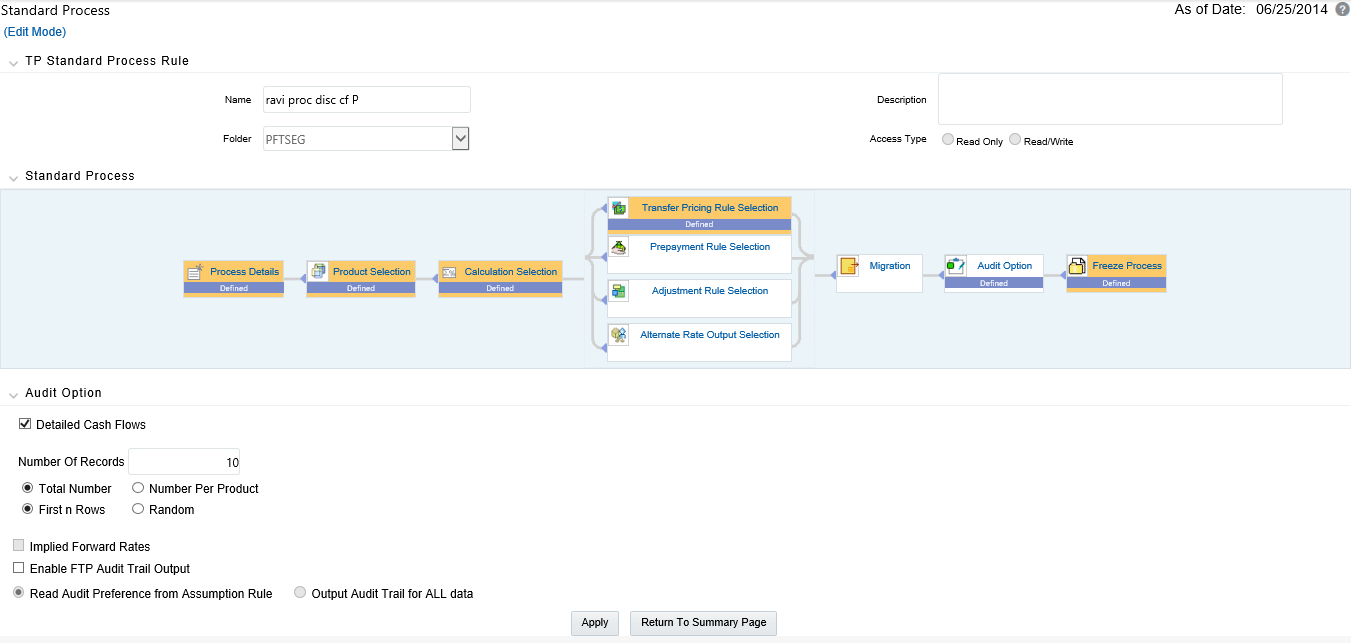Image resolution: width=1351 pixels, height=643 pixels.
Task: Click the Name input field
Action: tap(366, 100)
